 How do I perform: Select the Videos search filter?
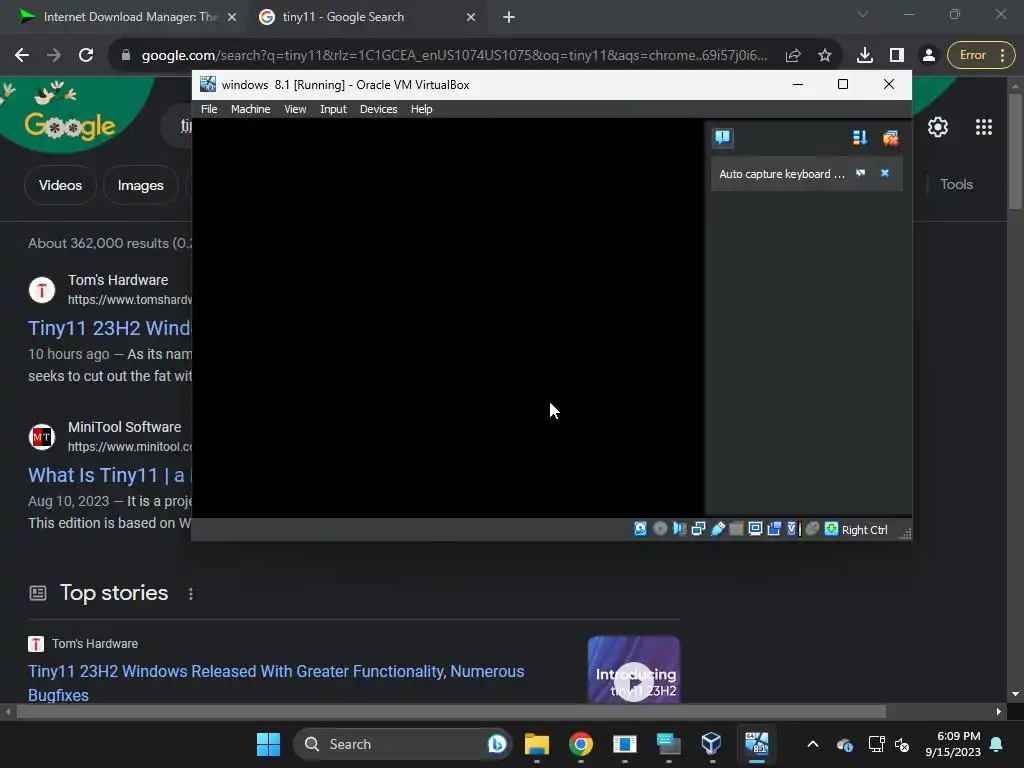(60, 185)
